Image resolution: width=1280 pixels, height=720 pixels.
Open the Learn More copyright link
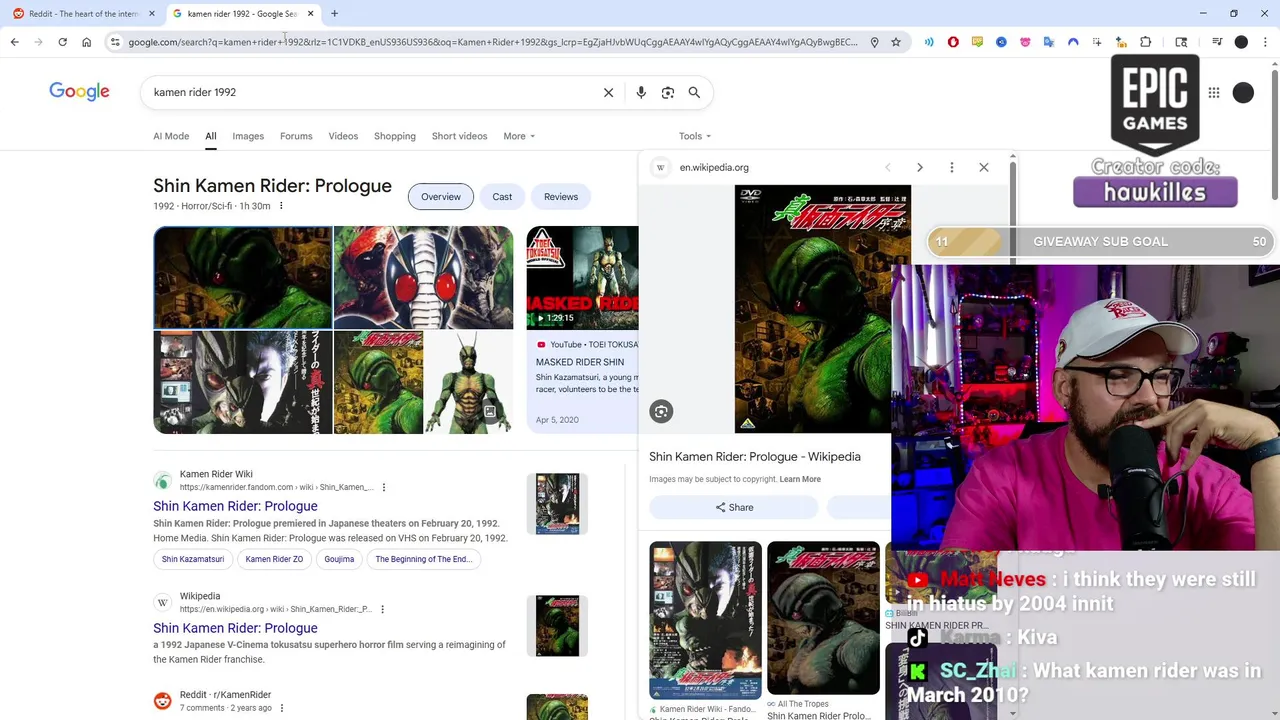(x=800, y=479)
